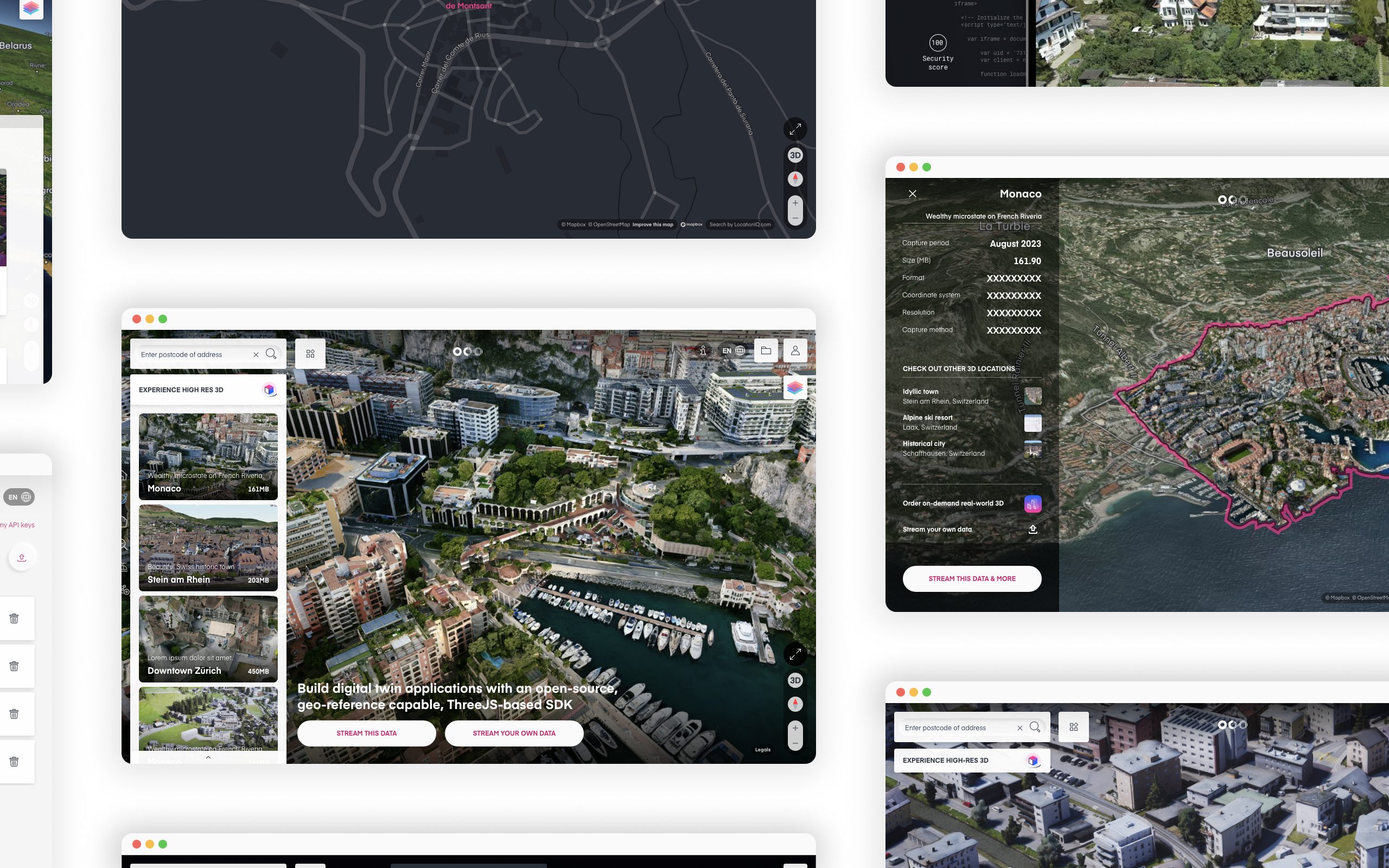Click the © OpenStreetMap attribution on the dark map
Image resolution: width=1389 pixels, height=868 pixels.
click(609, 225)
